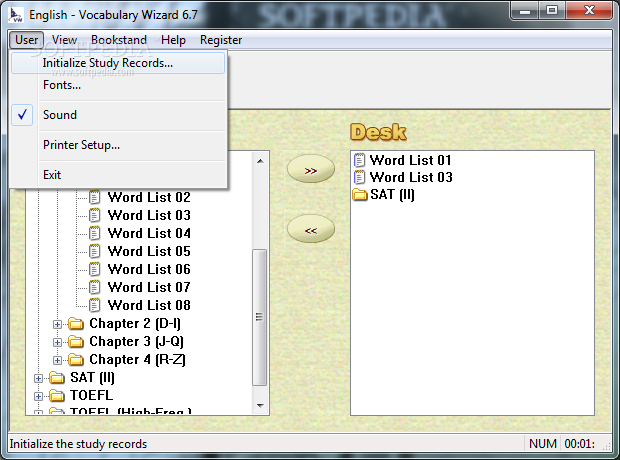This screenshot has height=460, width=620.
Task: Toggle the Sound checkmark option
Action: coord(118,115)
